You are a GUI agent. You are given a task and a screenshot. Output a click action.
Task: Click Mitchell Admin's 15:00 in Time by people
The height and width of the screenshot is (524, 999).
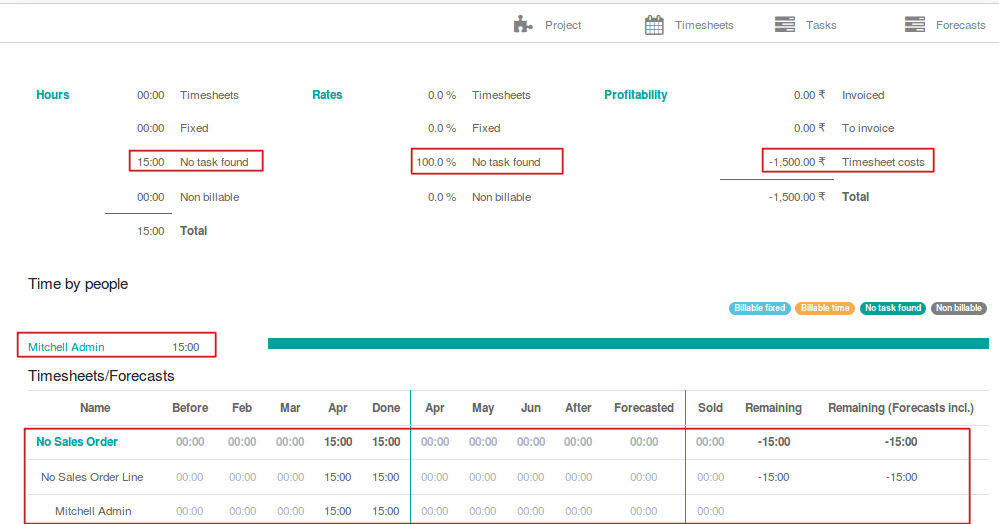tap(186, 347)
